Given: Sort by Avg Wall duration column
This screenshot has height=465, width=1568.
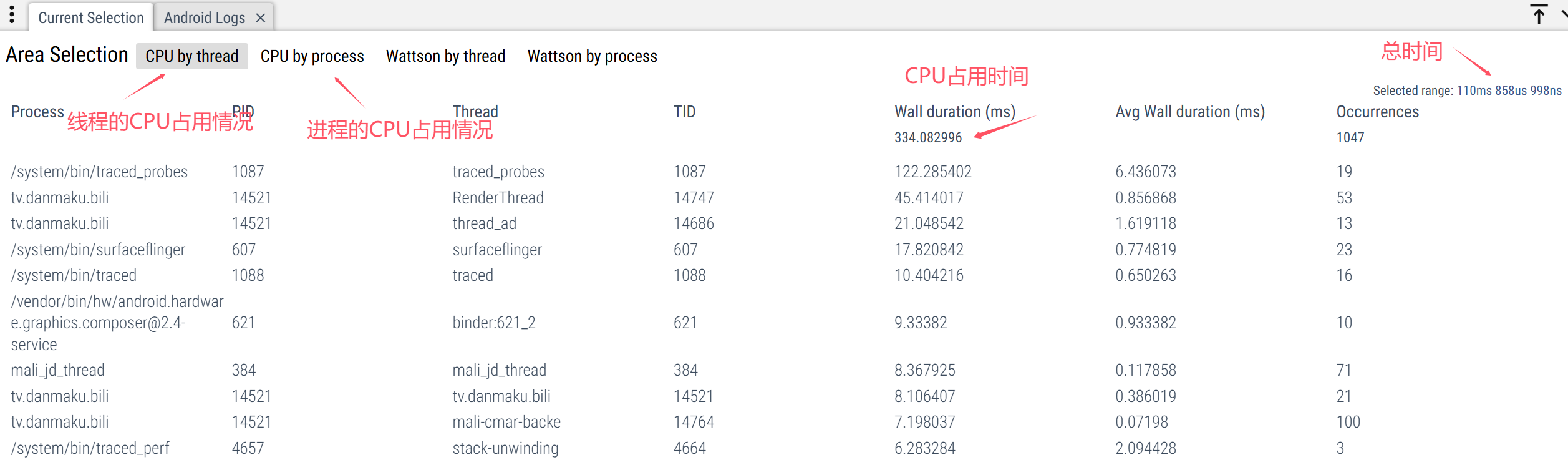Looking at the screenshot, I should tap(1189, 112).
